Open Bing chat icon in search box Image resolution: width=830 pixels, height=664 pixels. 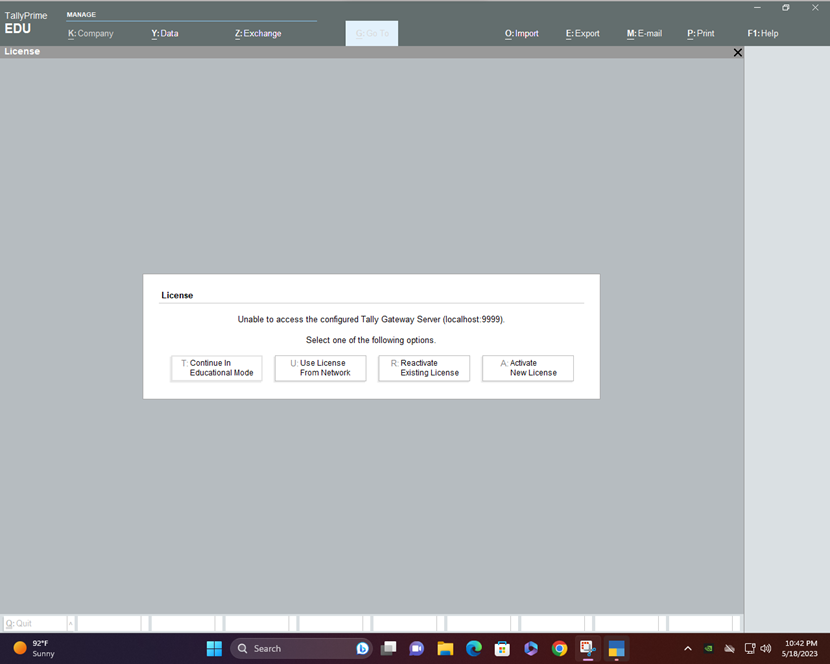click(363, 648)
